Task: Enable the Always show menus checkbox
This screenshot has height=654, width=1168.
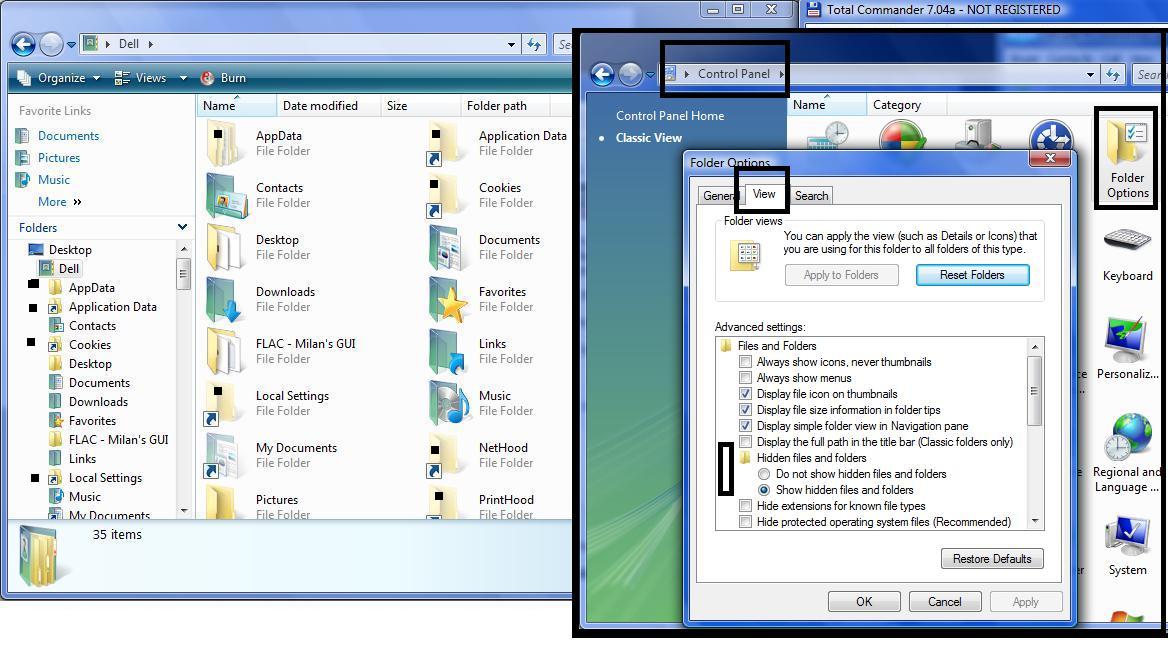Action: (x=745, y=378)
